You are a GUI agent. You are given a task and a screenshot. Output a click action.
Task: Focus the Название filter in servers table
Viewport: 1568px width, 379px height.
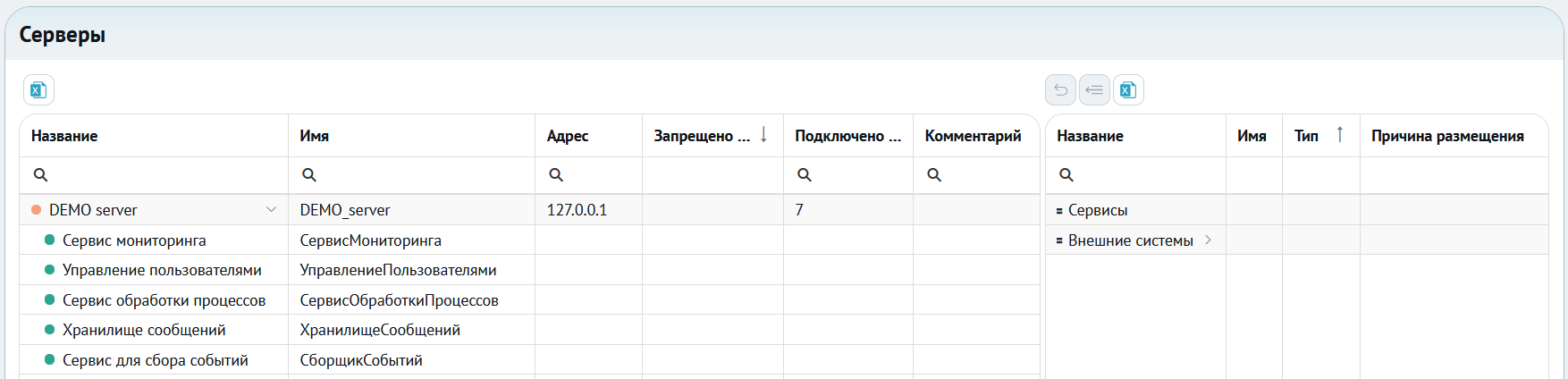(154, 175)
